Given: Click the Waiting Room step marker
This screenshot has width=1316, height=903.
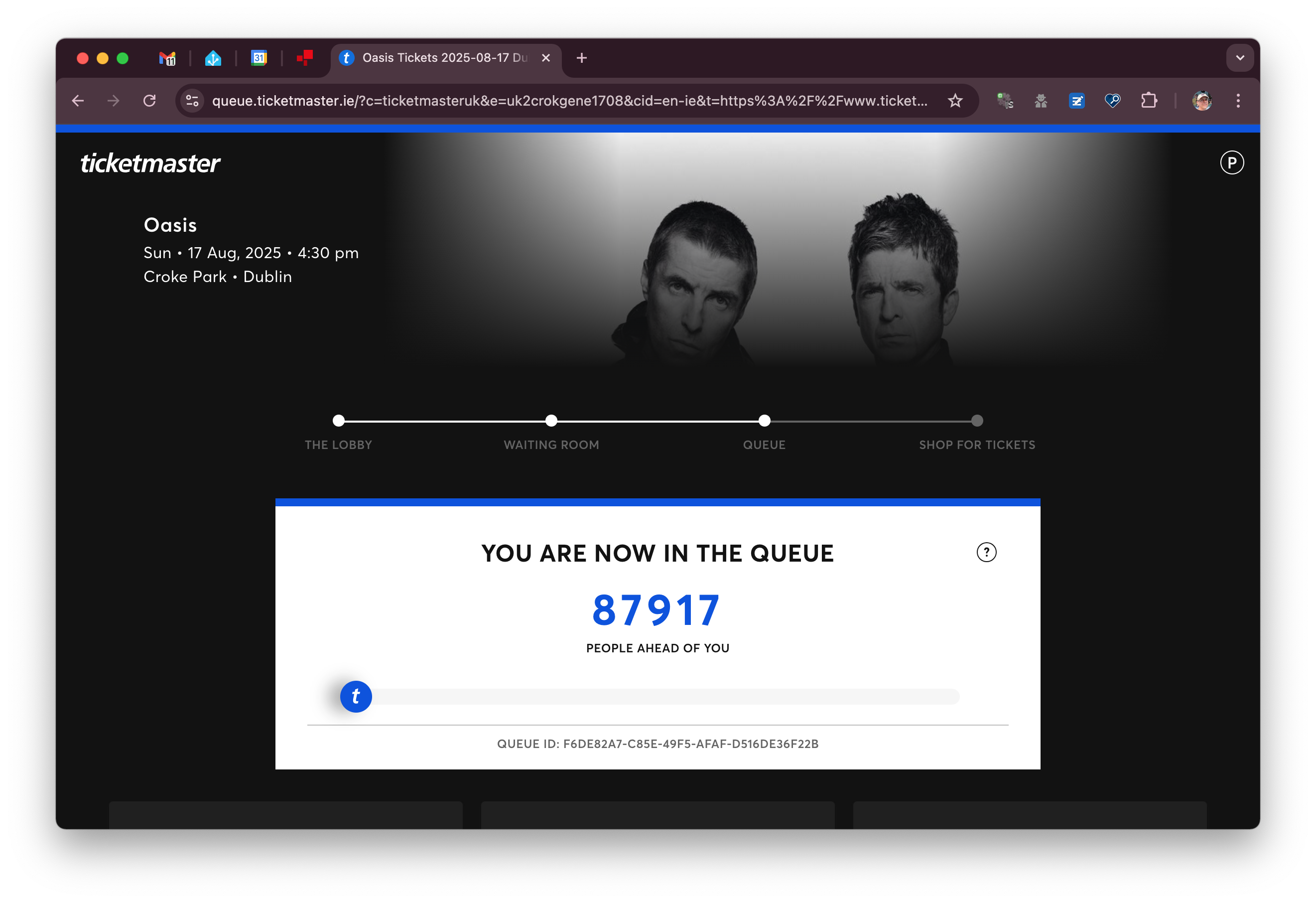Looking at the screenshot, I should pyautogui.click(x=551, y=420).
